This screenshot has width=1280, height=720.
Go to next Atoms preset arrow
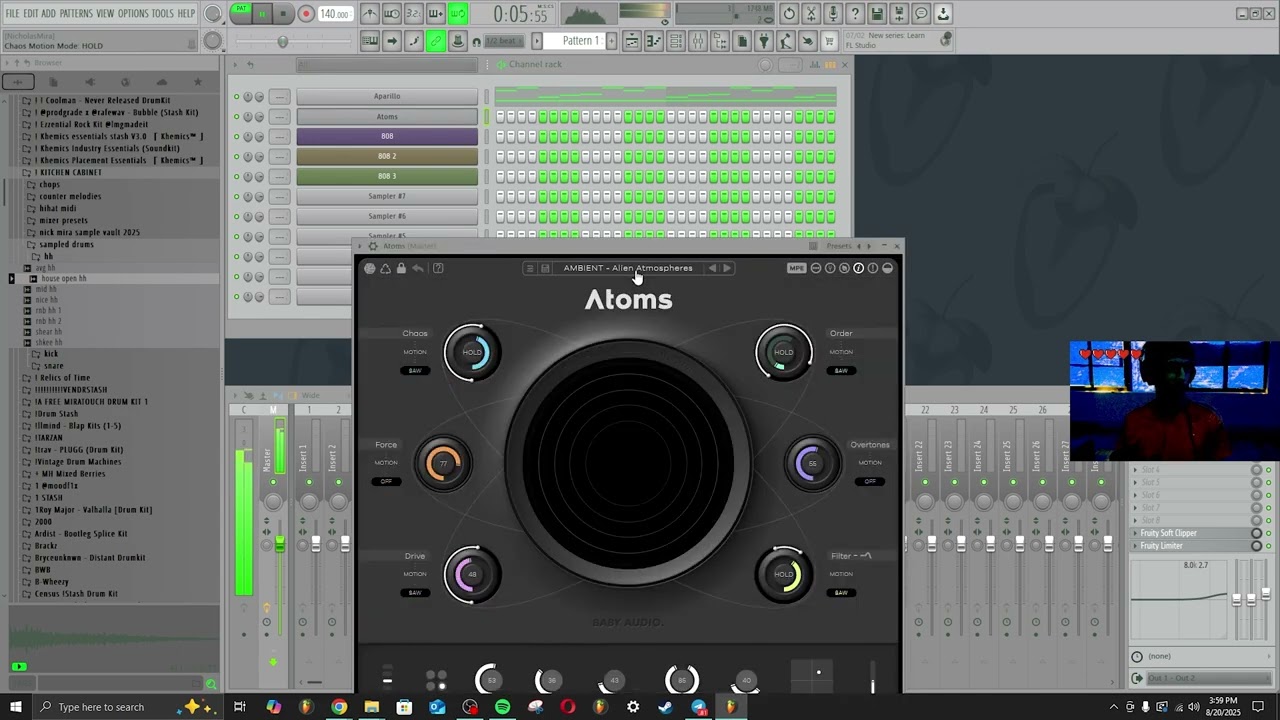click(727, 268)
